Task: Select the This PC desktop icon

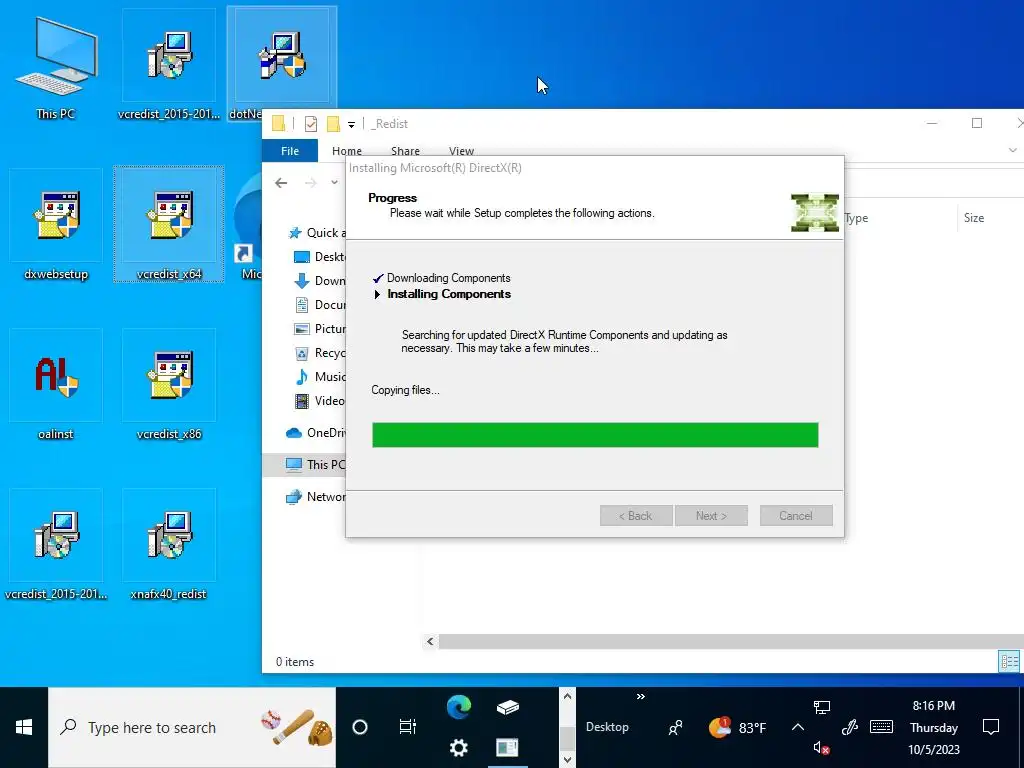Action: pos(56,69)
